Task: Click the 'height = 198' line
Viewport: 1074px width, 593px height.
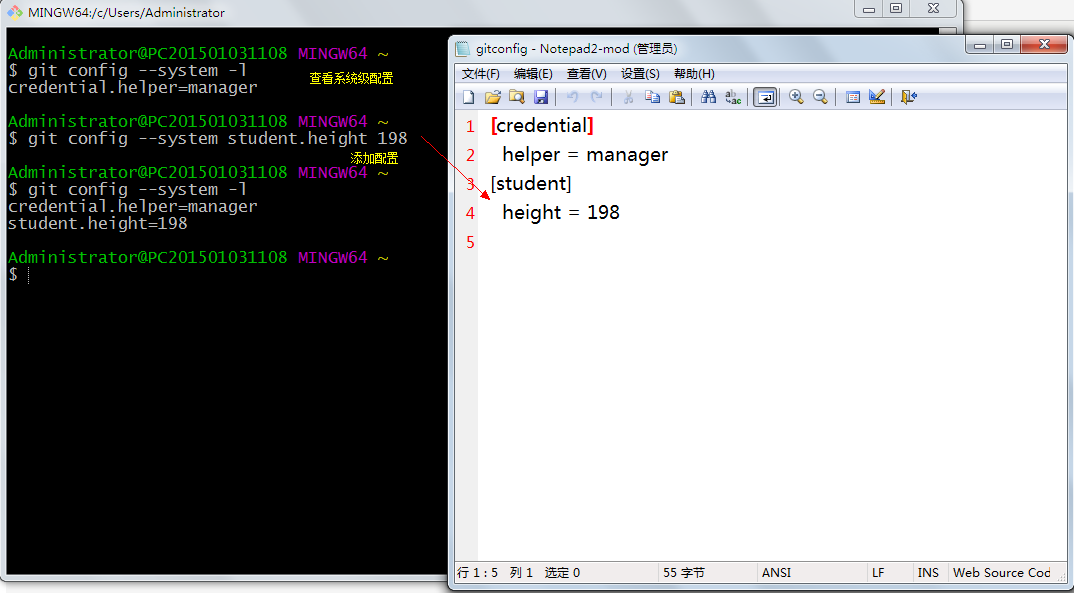Action: tap(561, 212)
